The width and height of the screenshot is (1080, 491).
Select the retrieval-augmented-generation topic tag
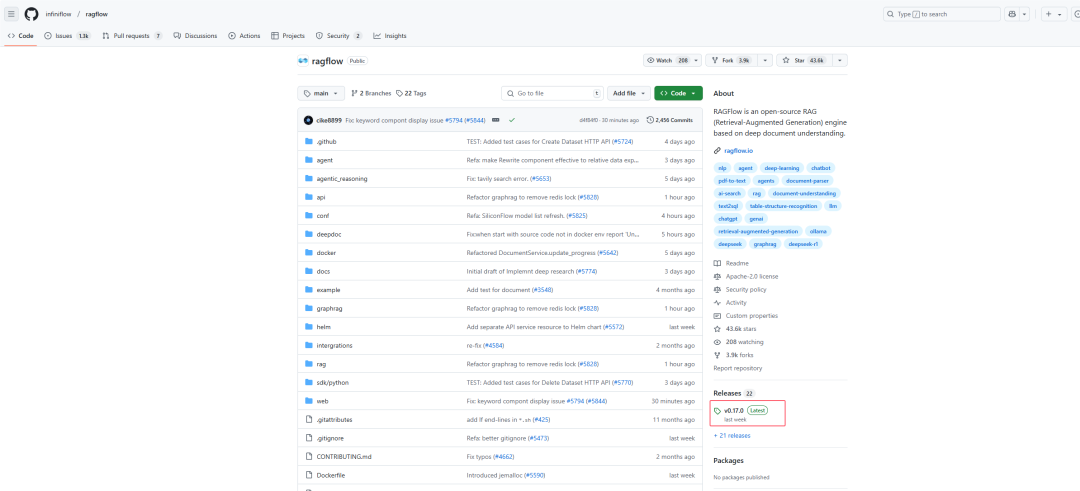click(x=758, y=231)
